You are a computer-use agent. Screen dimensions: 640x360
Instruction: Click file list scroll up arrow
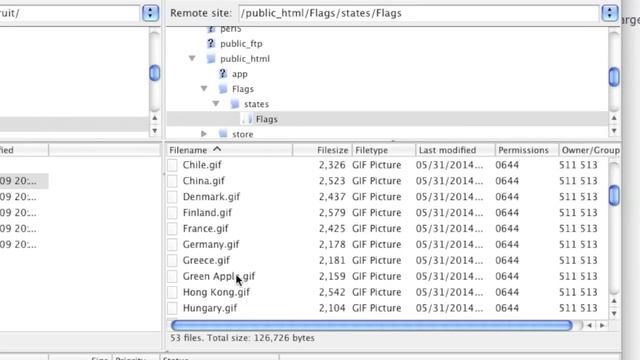[614, 301]
